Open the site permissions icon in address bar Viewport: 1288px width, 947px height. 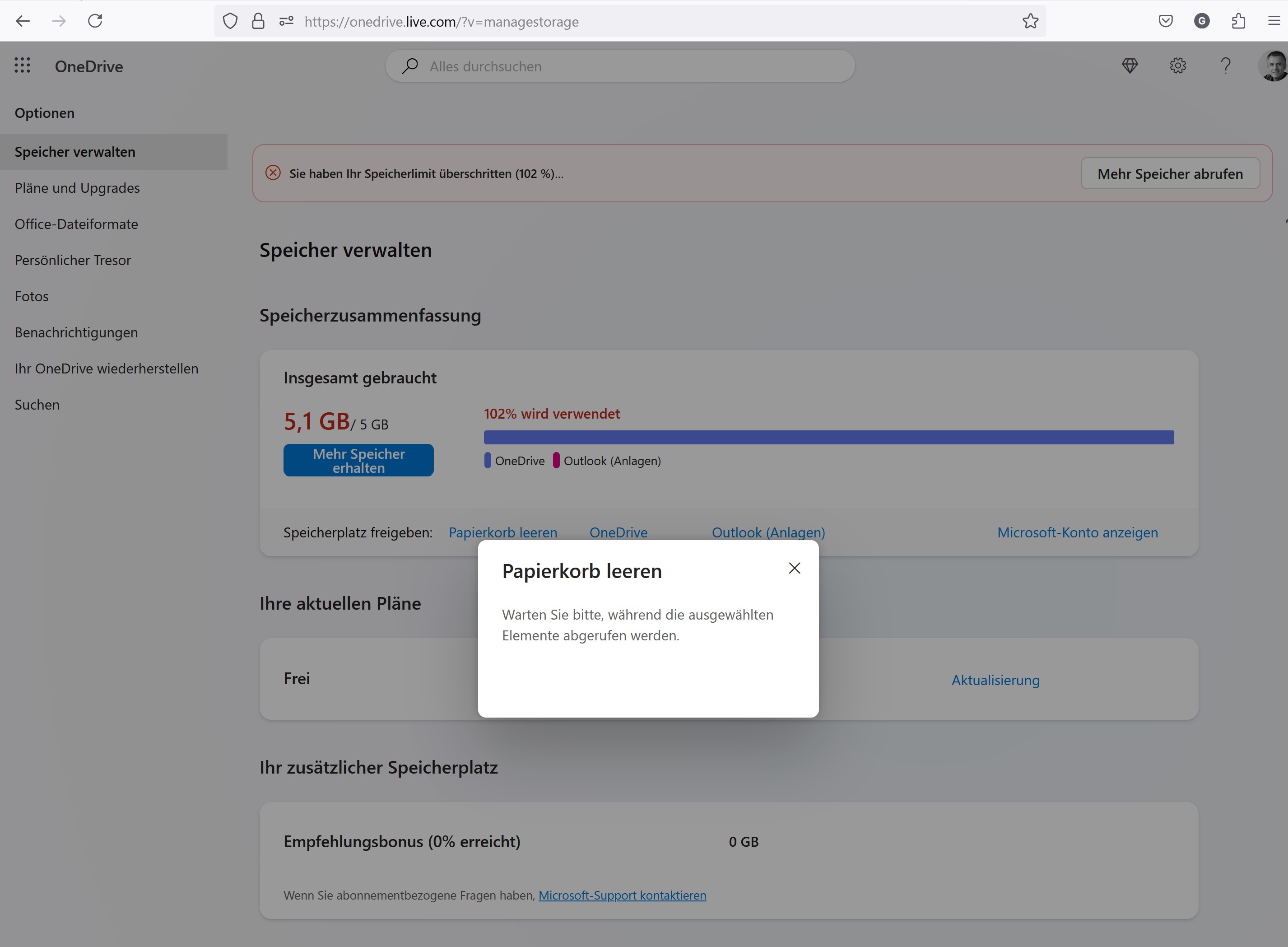287,21
